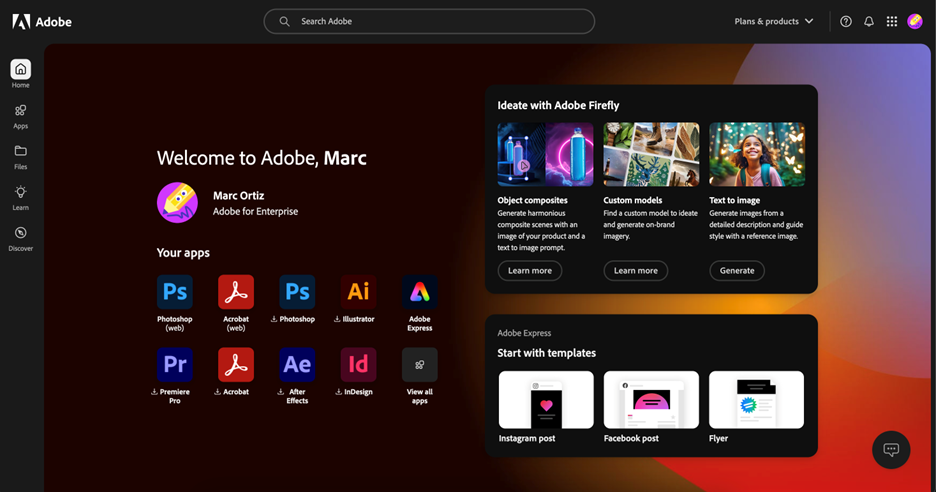Open the account avatar in the header
The height and width of the screenshot is (492, 936).
[x=915, y=21]
